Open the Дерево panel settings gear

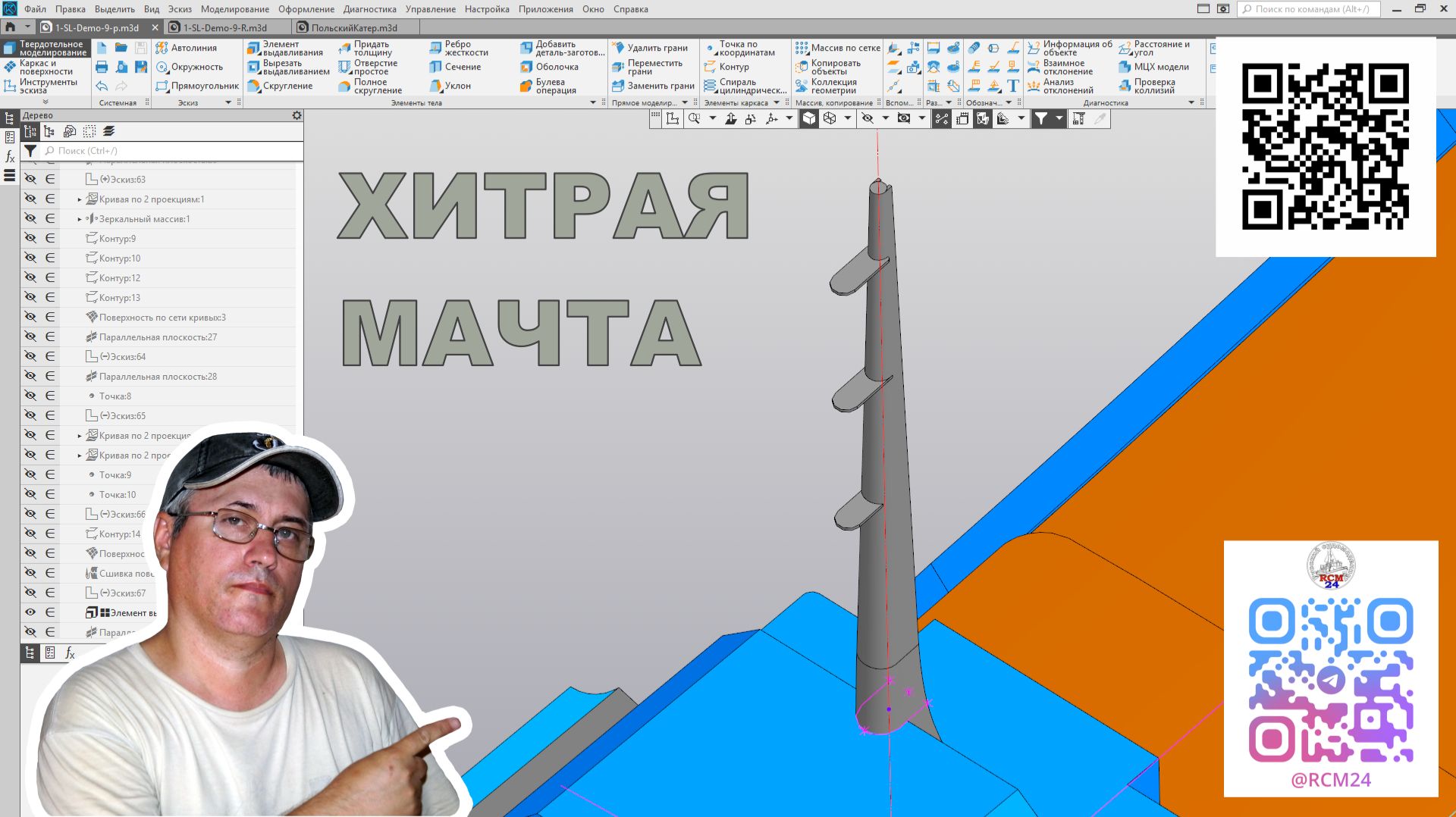pos(295,115)
